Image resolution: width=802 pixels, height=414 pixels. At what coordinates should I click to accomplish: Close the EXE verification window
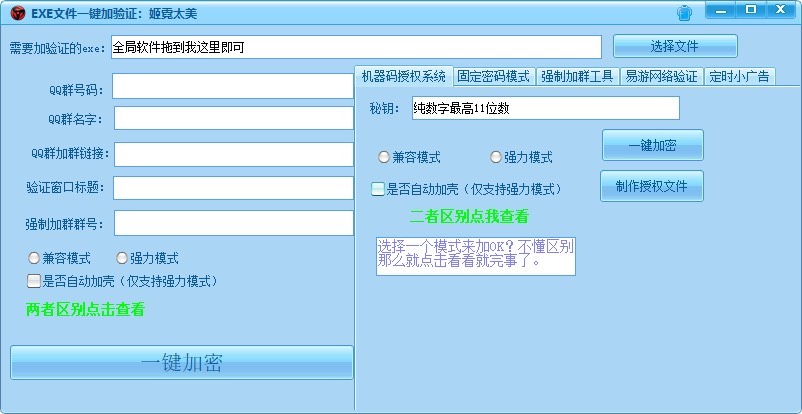pyautogui.click(x=781, y=10)
